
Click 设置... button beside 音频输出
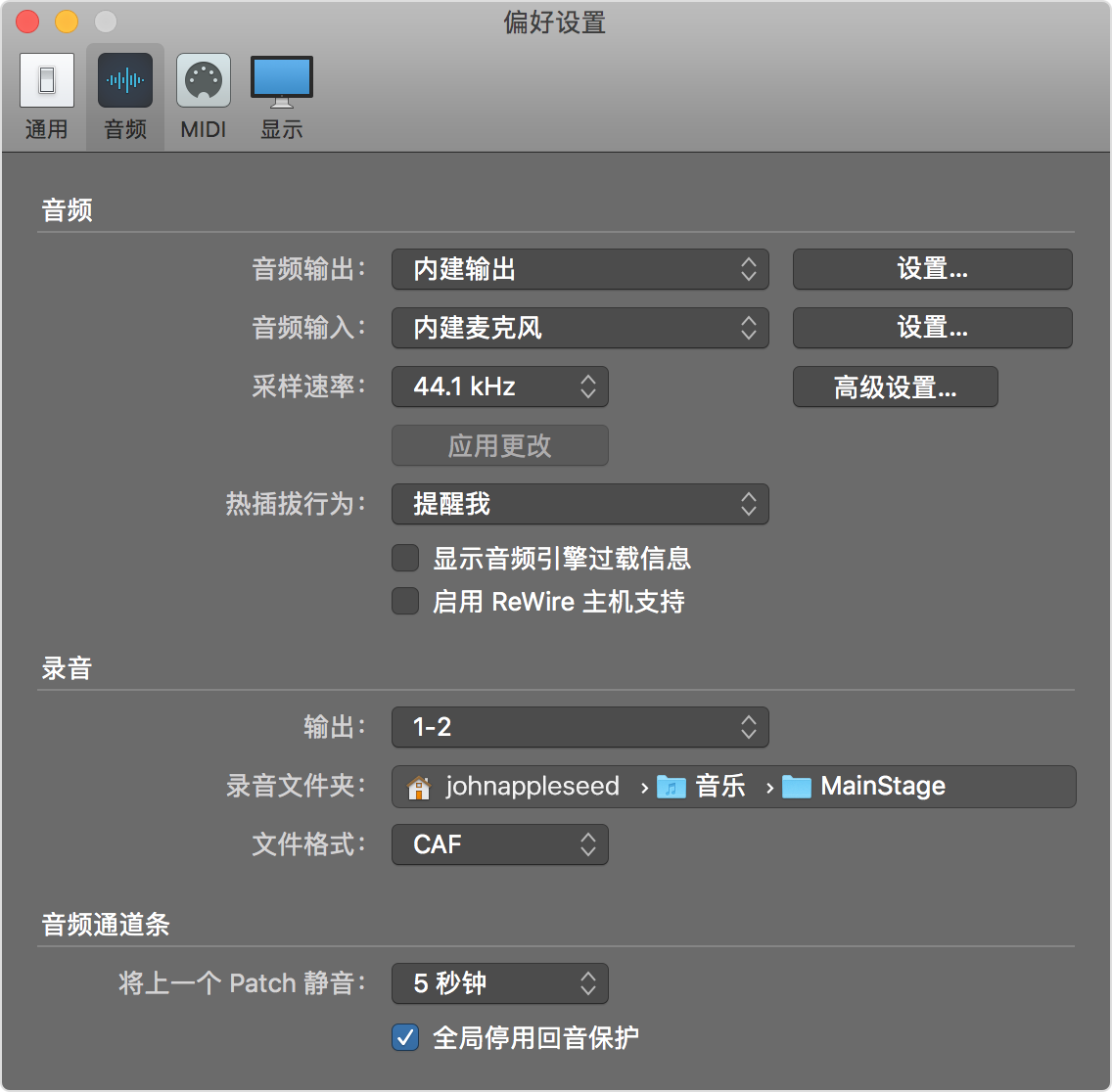tap(932, 269)
